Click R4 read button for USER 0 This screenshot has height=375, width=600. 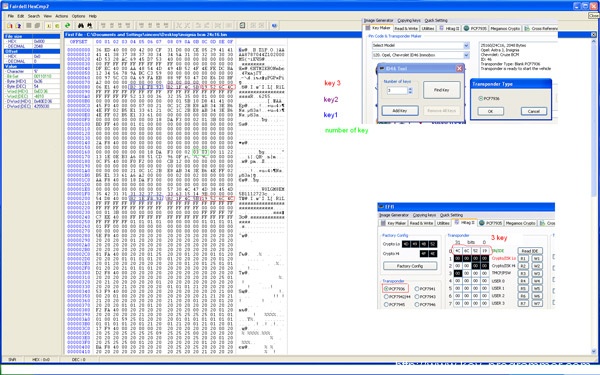pos(523,281)
